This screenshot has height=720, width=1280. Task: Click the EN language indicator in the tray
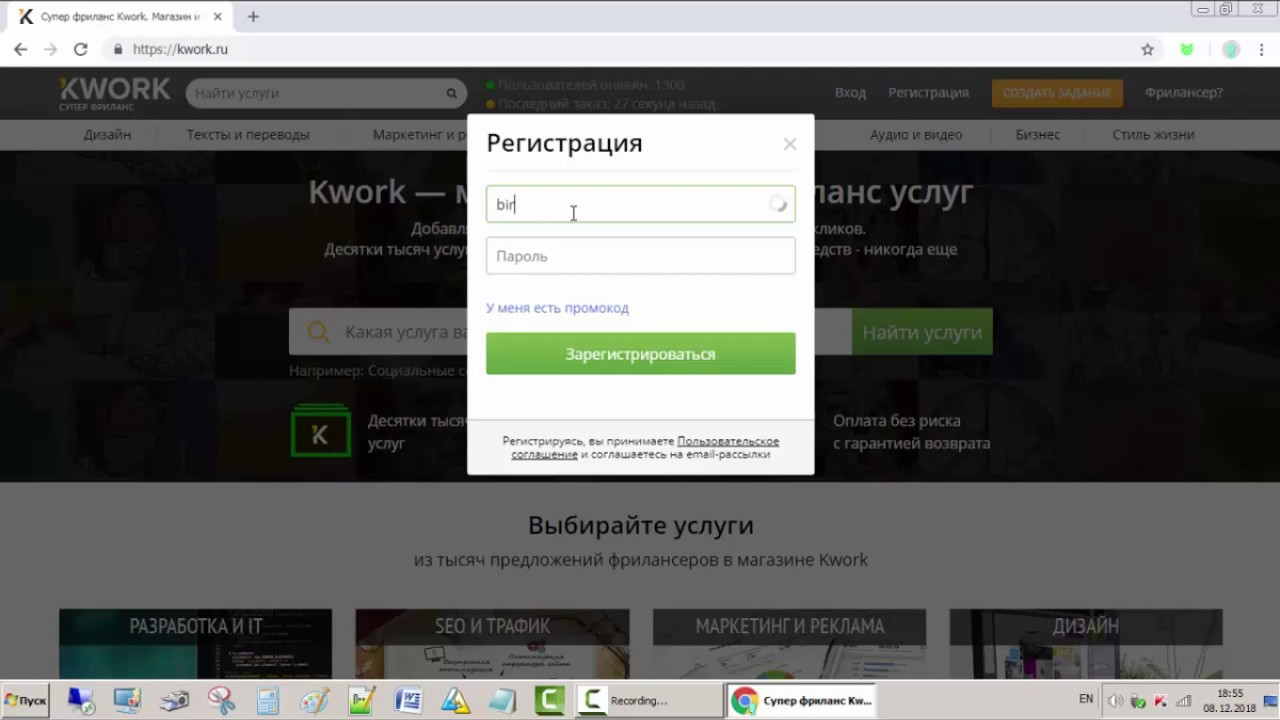point(1086,699)
